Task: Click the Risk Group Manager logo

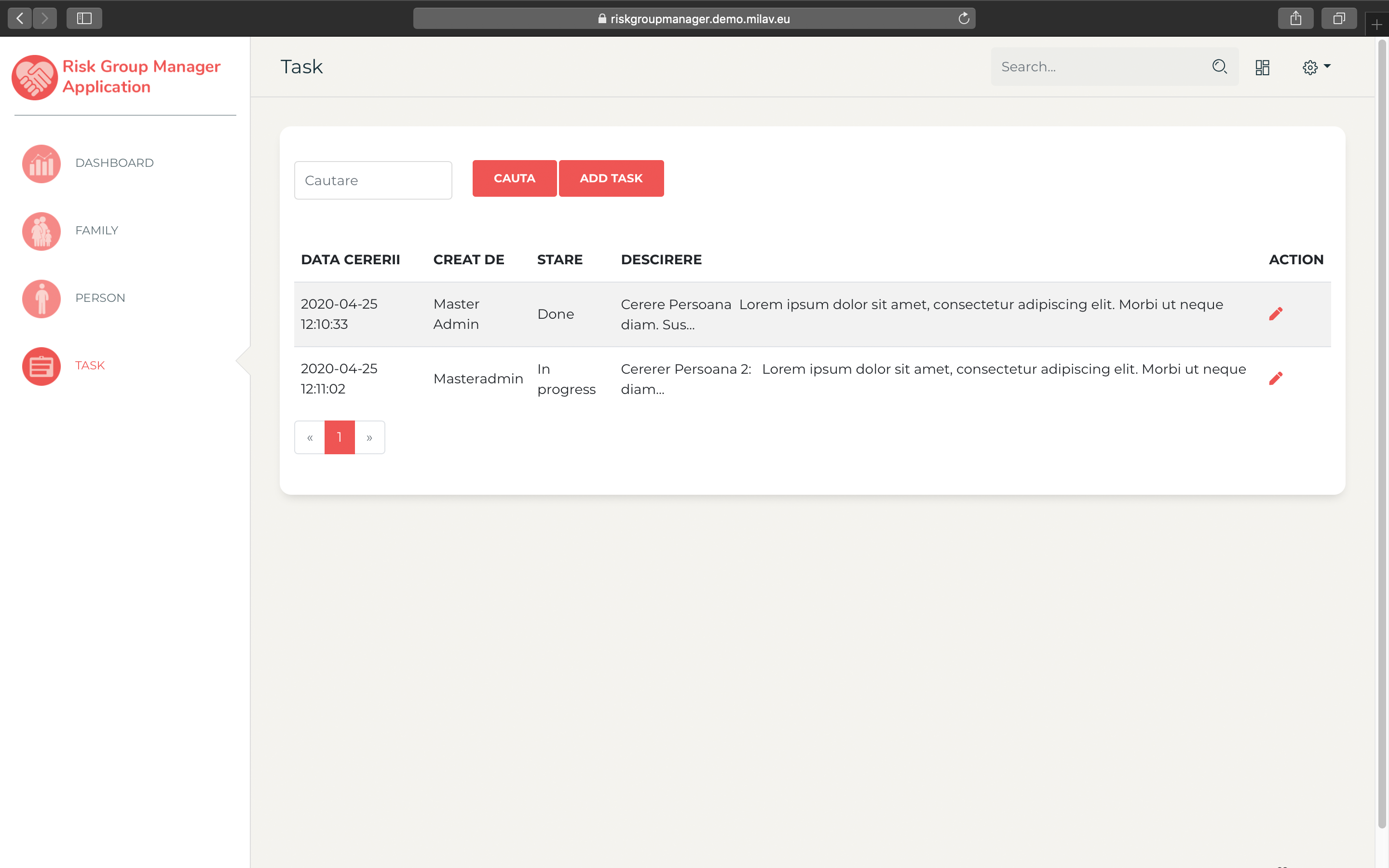Action: [34, 78]
